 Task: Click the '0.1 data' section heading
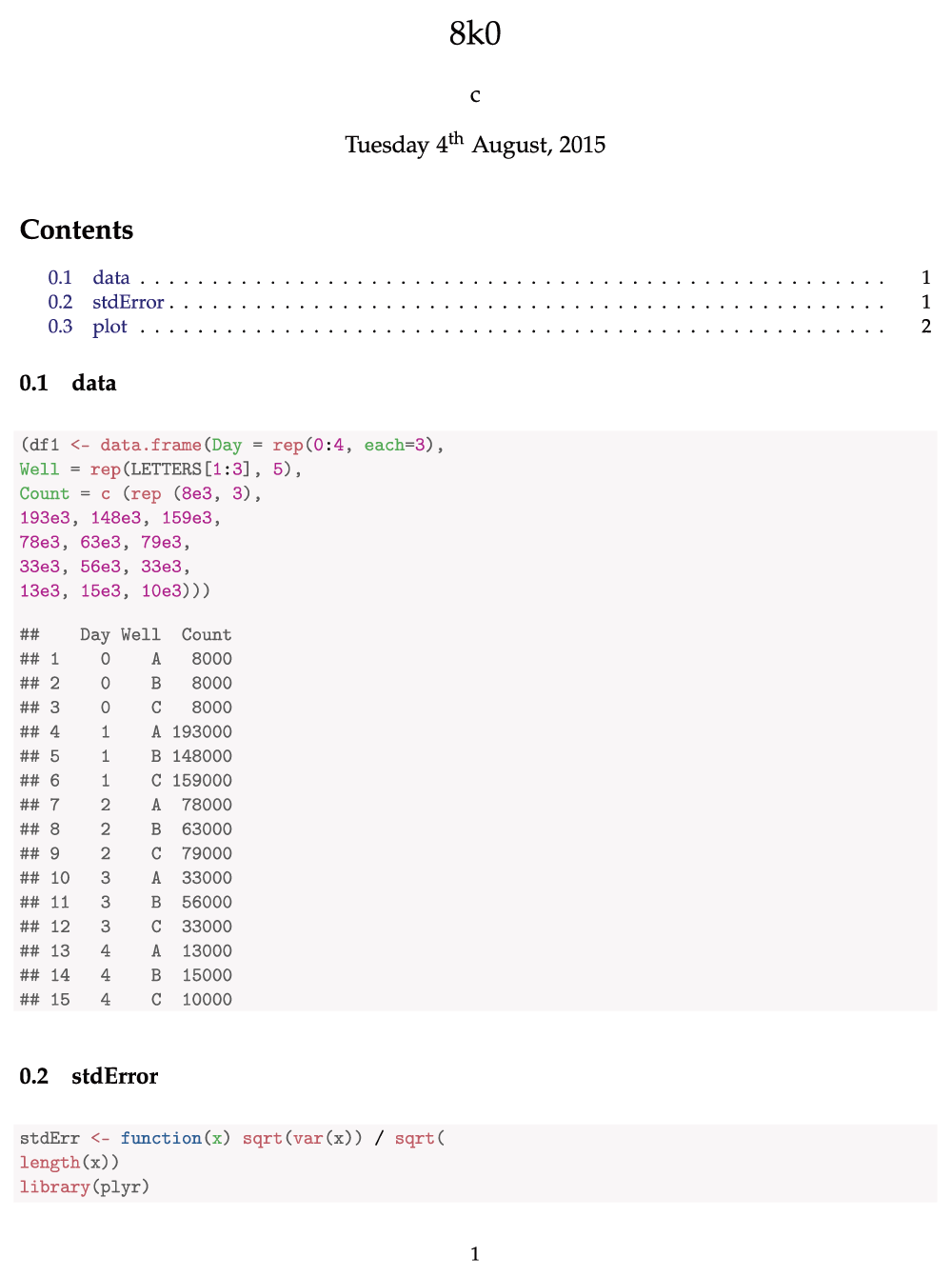[x=68, y=383]
